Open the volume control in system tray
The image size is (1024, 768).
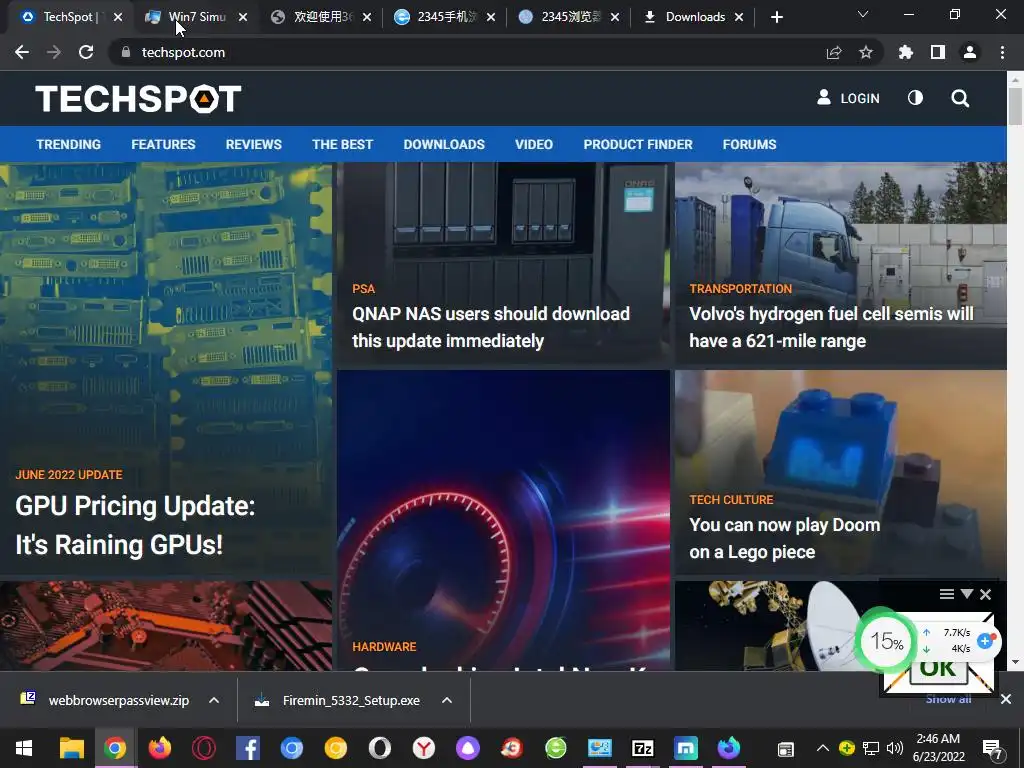click(x=895, y=748)
